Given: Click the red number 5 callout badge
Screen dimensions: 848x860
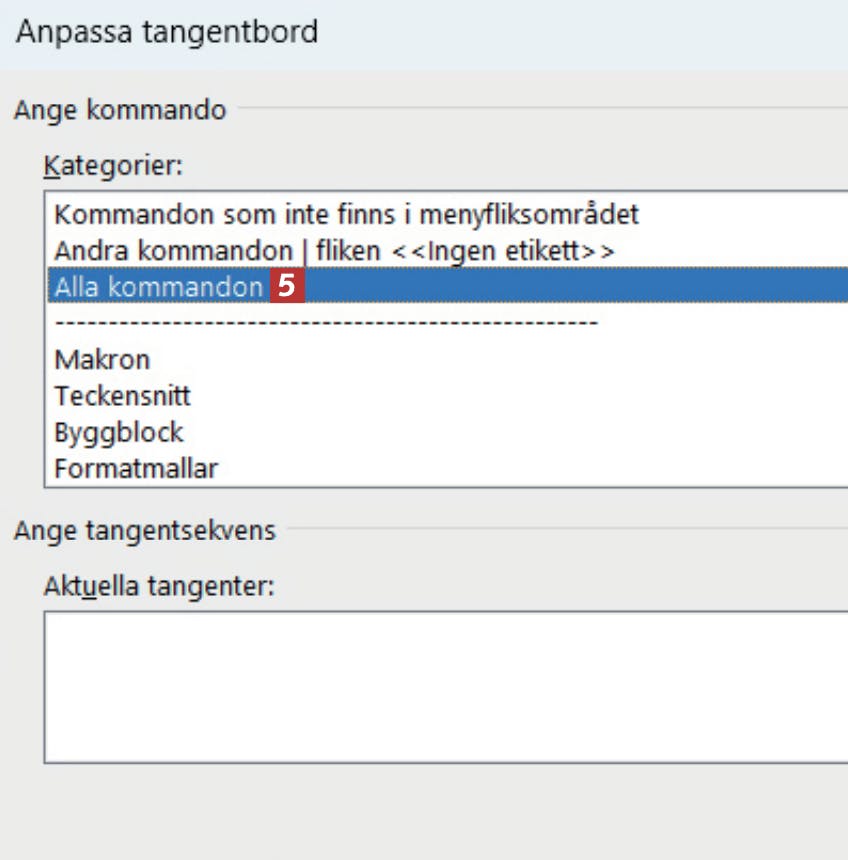Looking at the screenshot, I should pos(286,287).
